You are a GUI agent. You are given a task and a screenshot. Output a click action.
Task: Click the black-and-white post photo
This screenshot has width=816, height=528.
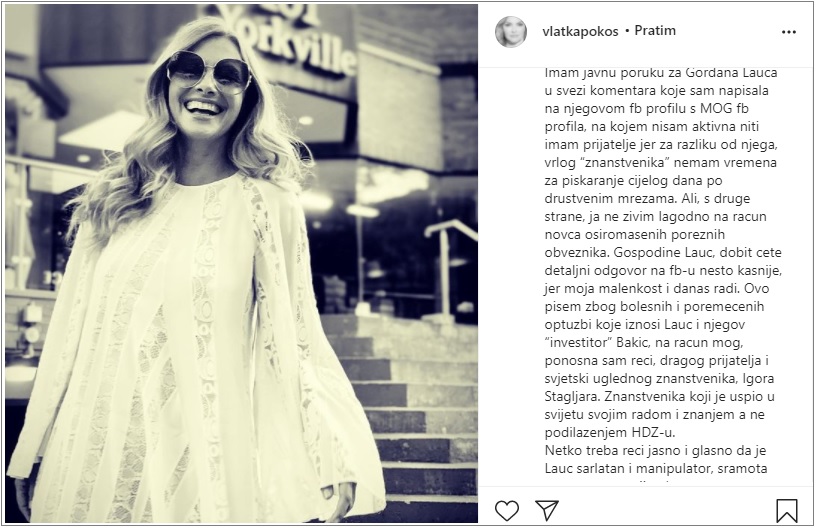[x=241, y=264]
